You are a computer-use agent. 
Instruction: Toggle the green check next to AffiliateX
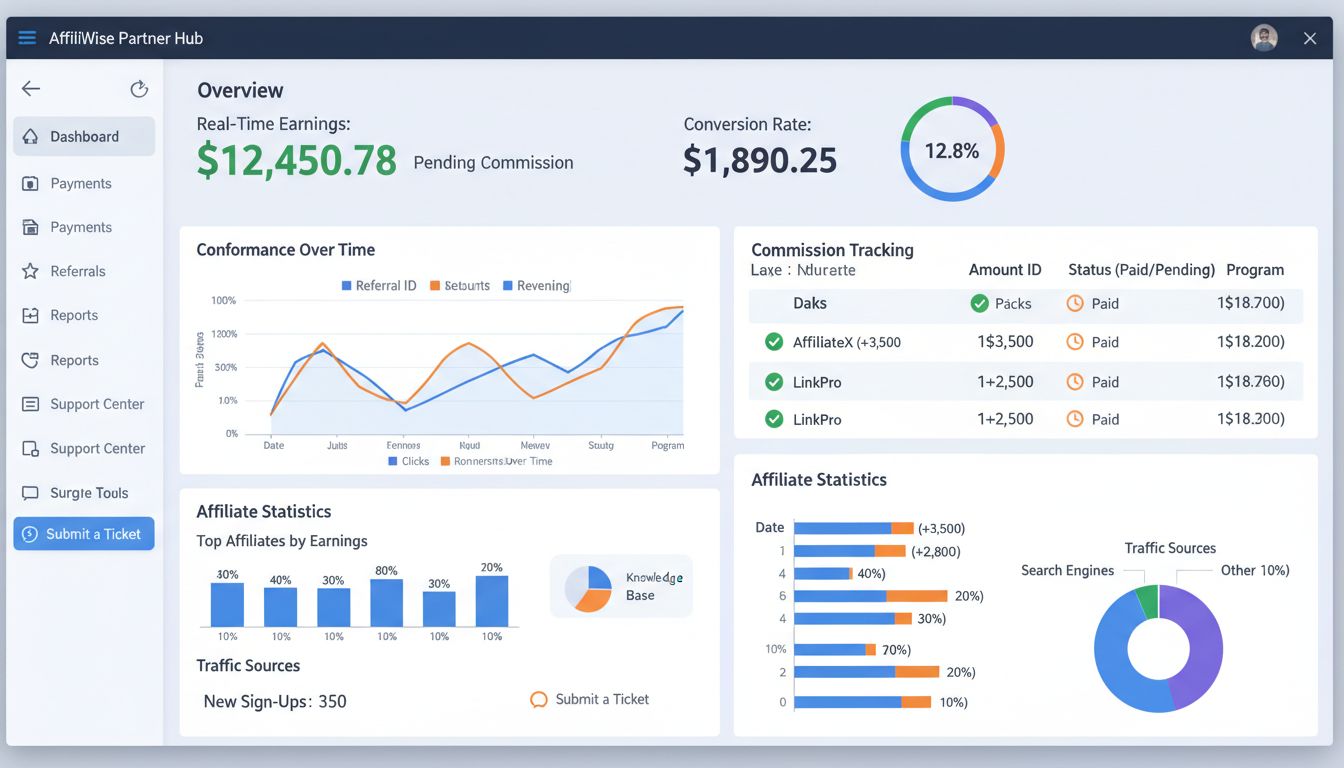click(774, 341)
